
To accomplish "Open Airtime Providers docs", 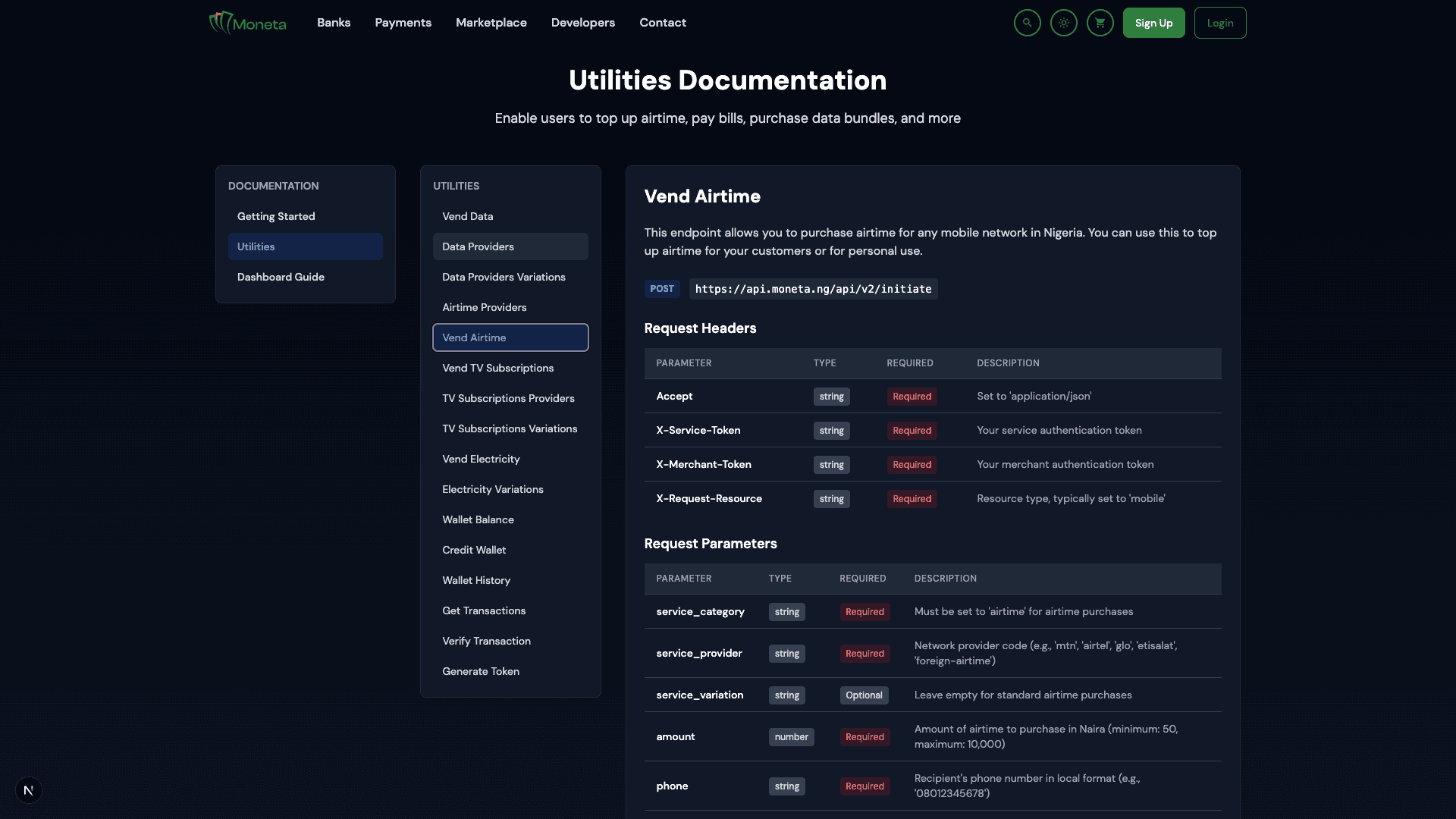I will (x=510, y=307).
